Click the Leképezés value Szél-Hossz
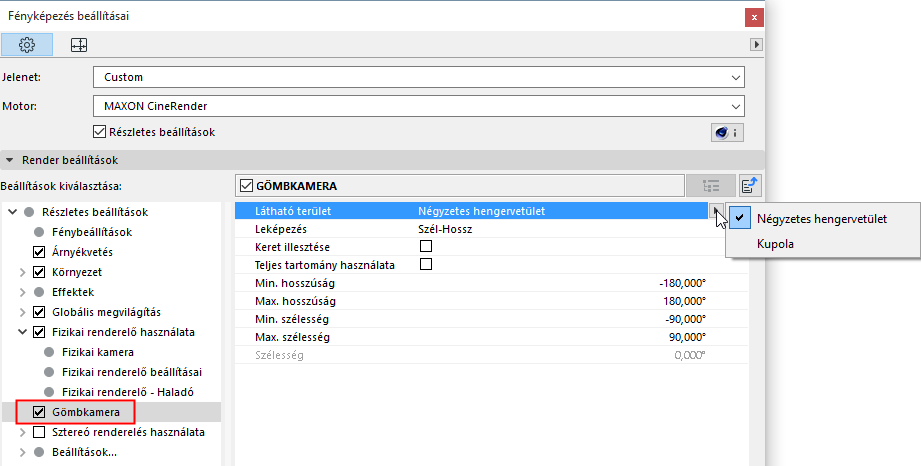This screenshot has height=466, width=921. click(445, 229)
